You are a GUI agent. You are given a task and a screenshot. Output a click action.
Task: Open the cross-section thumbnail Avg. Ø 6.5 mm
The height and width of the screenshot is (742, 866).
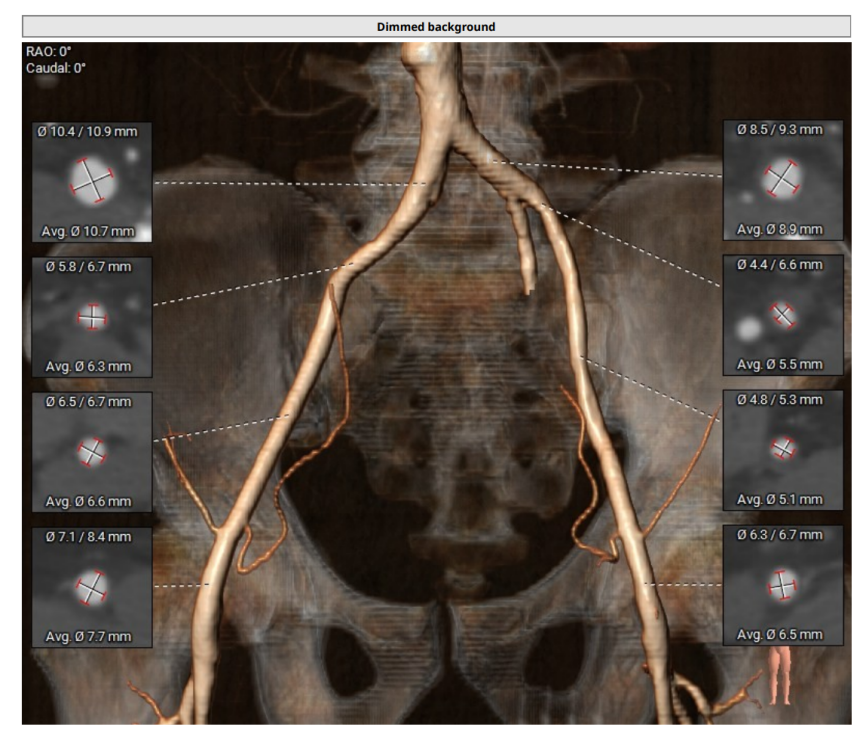pyautogui.click(x=783, y=585)
